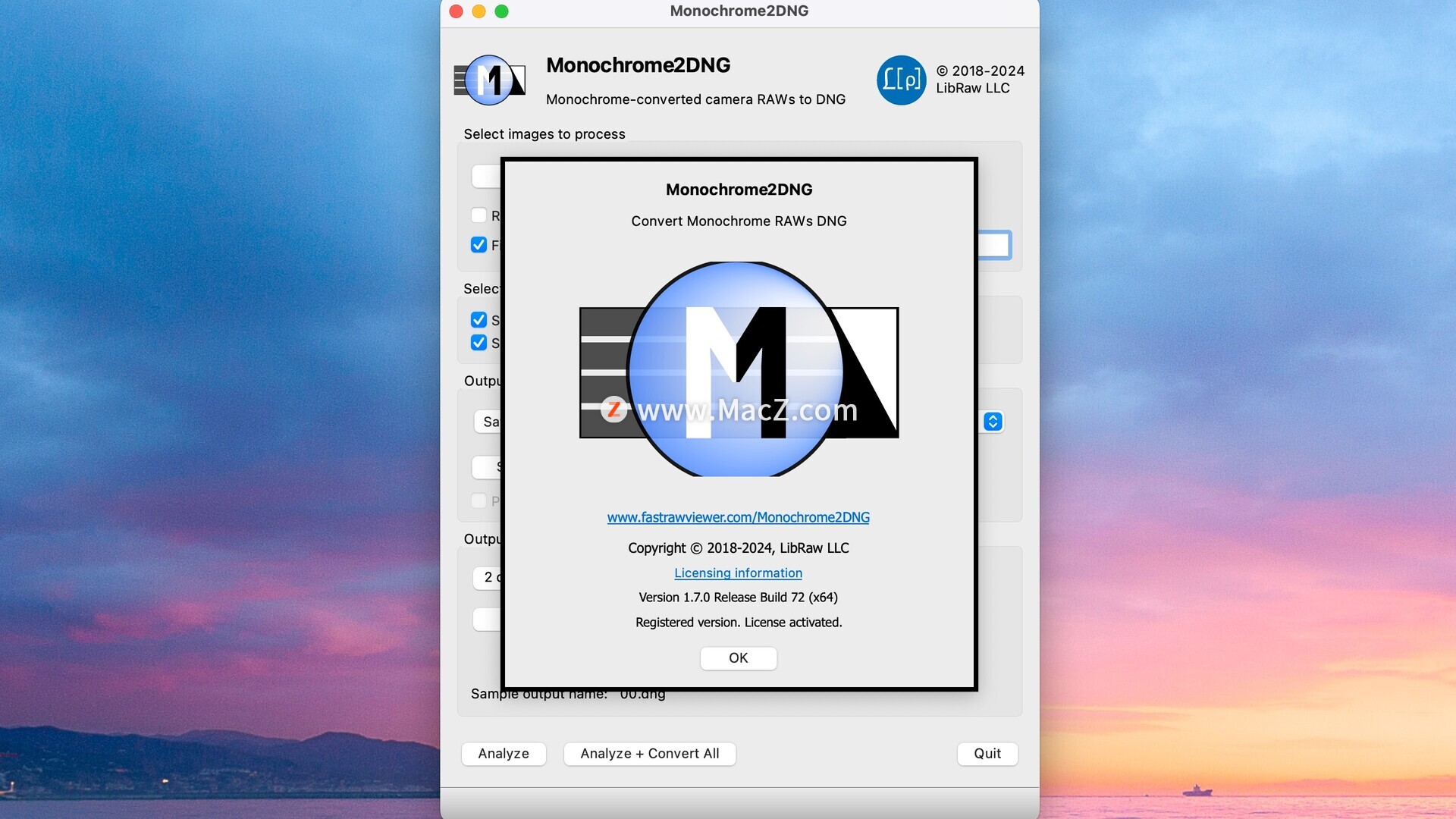Click the Monochrome2DNG logo in the header
The width and height of the screenshot is (1456, 819).
pos(490,80)
